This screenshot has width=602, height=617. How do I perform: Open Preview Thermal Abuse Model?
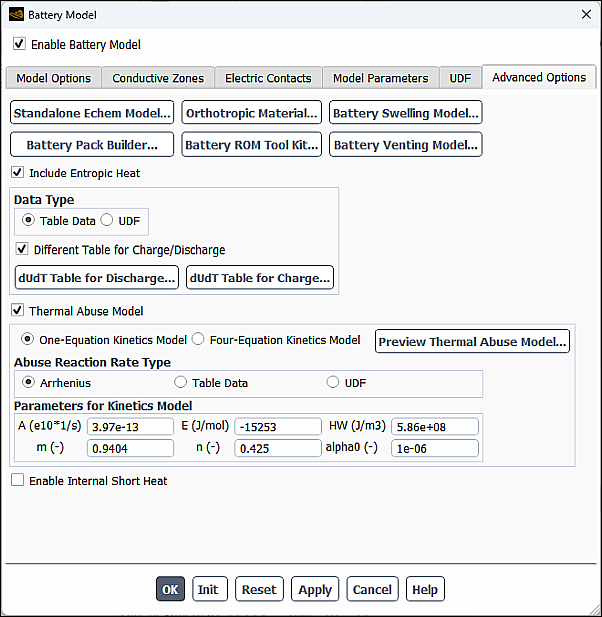coord(472,342)
